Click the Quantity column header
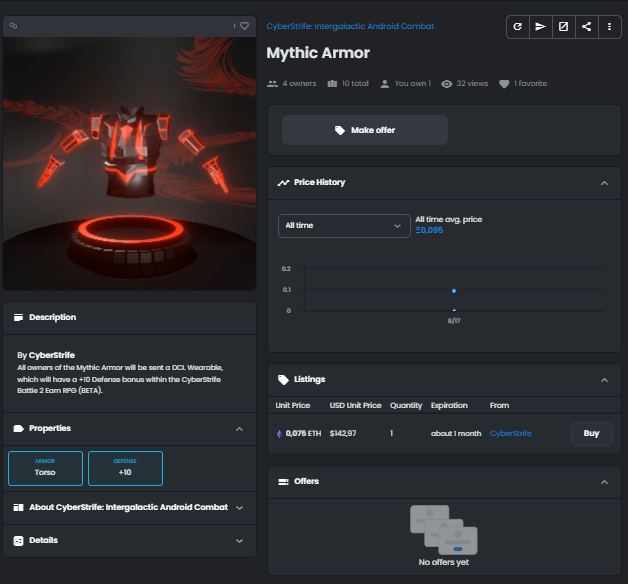The width and height of the screenshot is (628, 584). [406, 405]
